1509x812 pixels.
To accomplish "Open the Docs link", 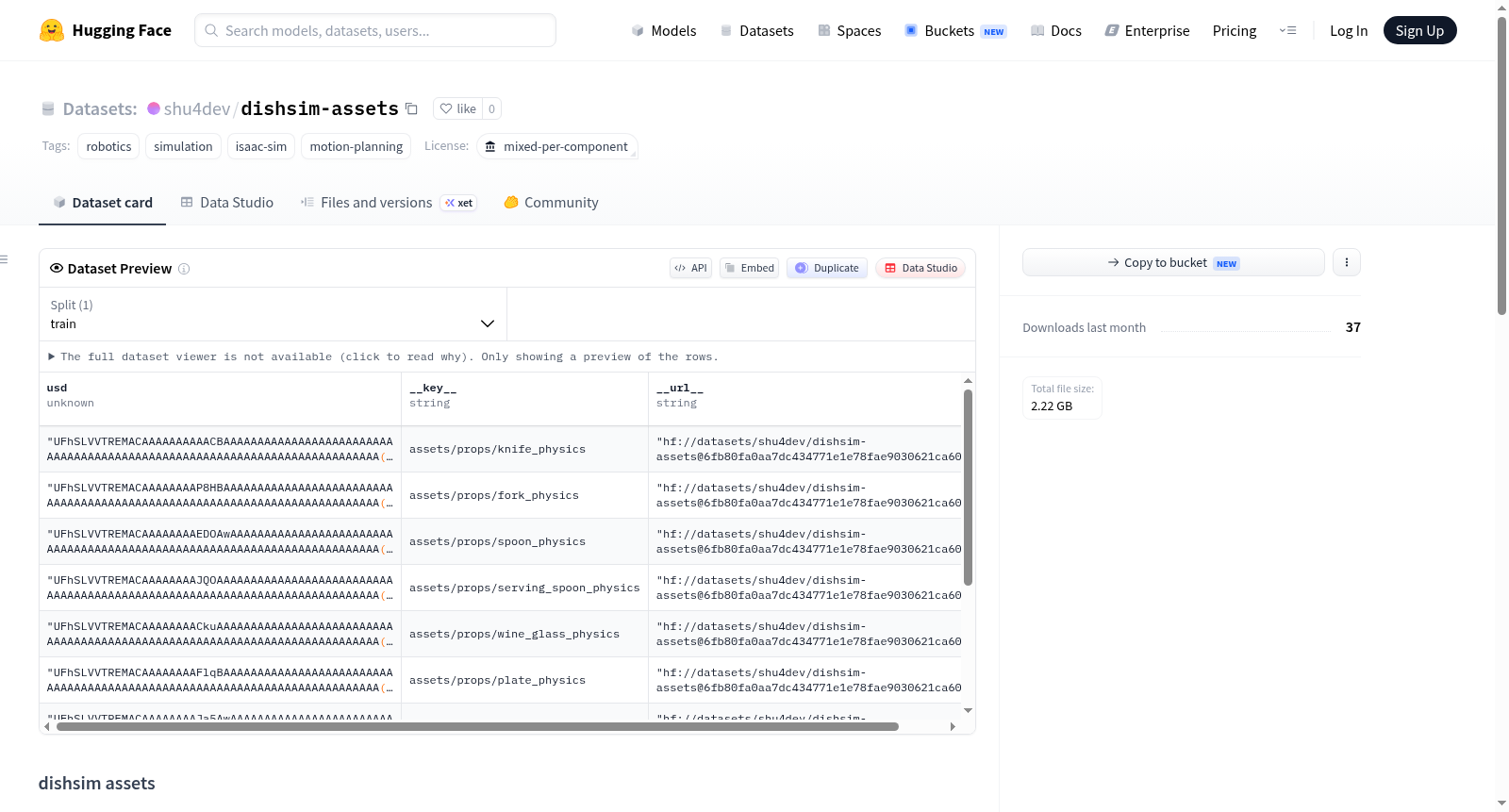I will point(1056,30).
